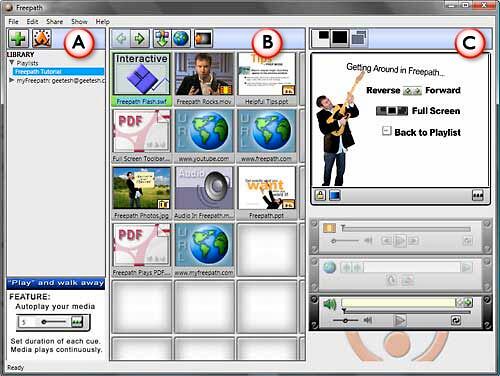Click the blue screen icon under the preview
Viewport: 500px width, 376px height.
(335, 195)
